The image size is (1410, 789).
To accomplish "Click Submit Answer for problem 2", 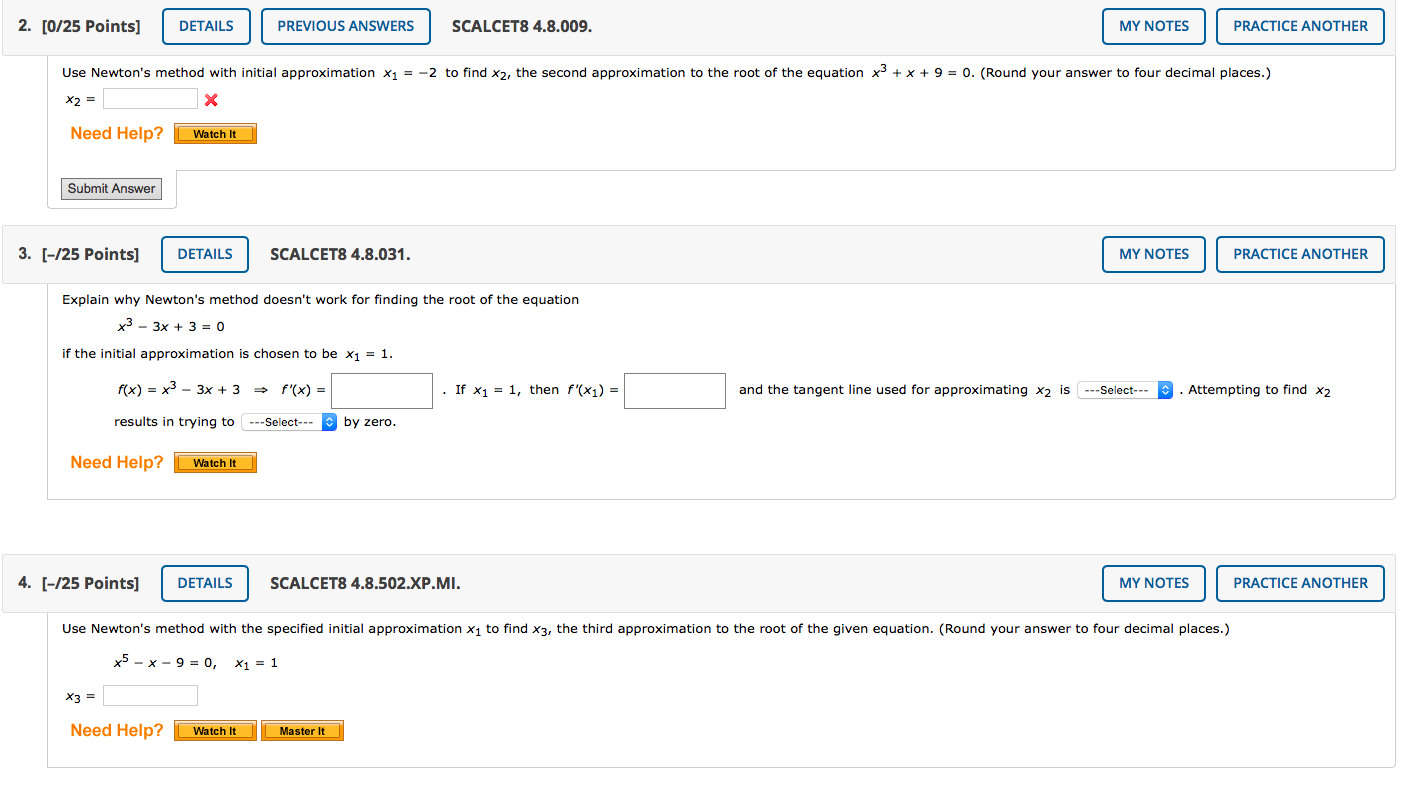I will 110,188.
